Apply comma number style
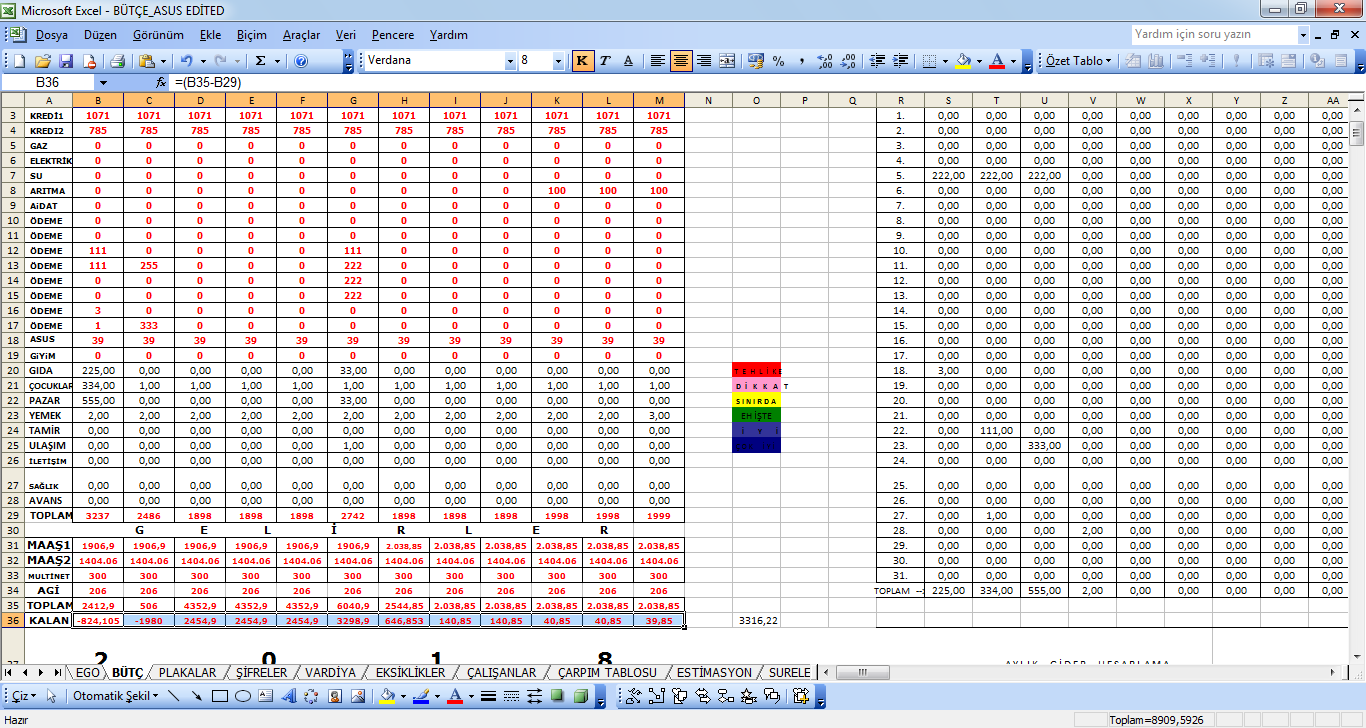Viewport: 1366px width, 728px height. click(802, 61)
